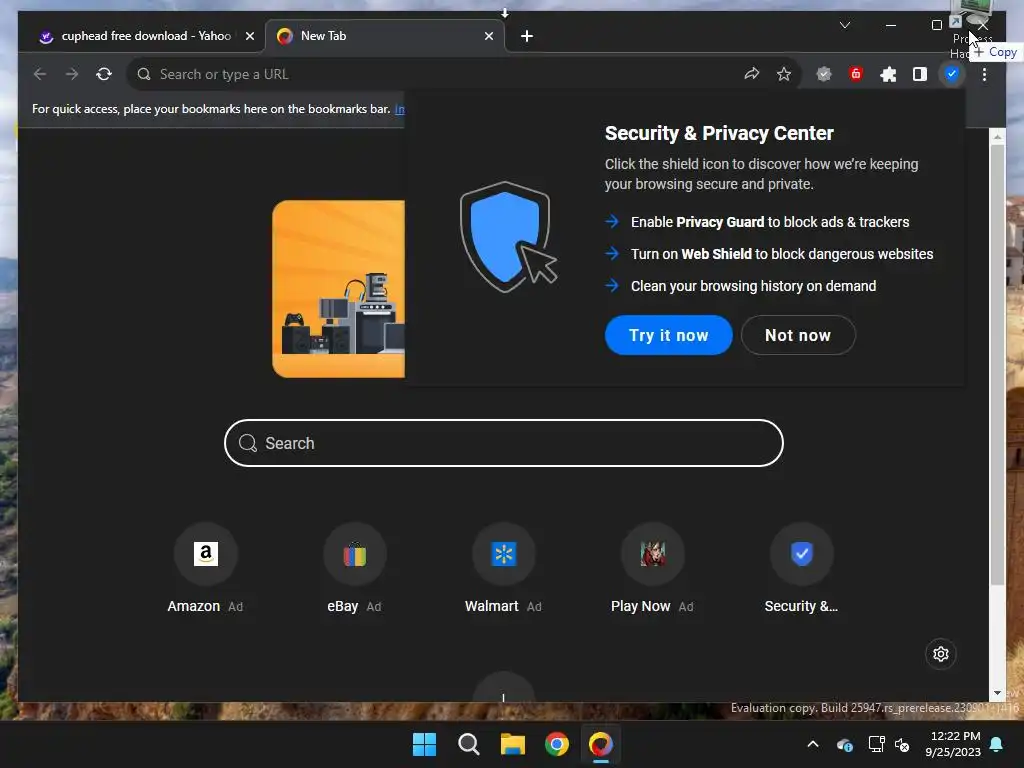This screenshot has width=1024, height=768.
Task: Switch to the New Tab tab
Action: click(385, 36)
